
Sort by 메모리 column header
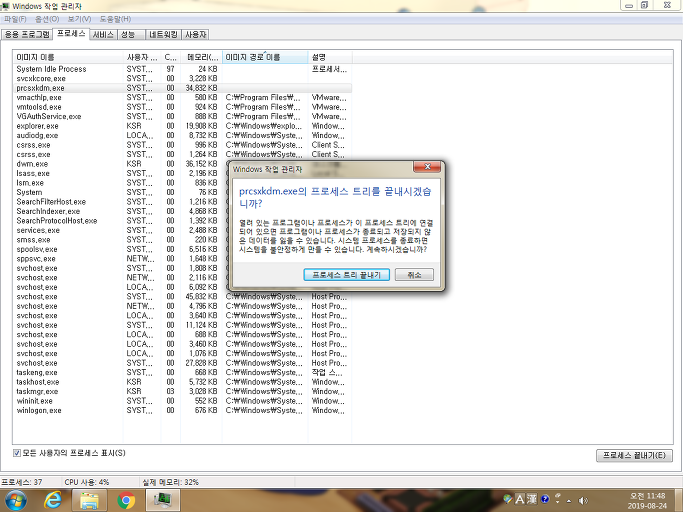pos(202,58)
